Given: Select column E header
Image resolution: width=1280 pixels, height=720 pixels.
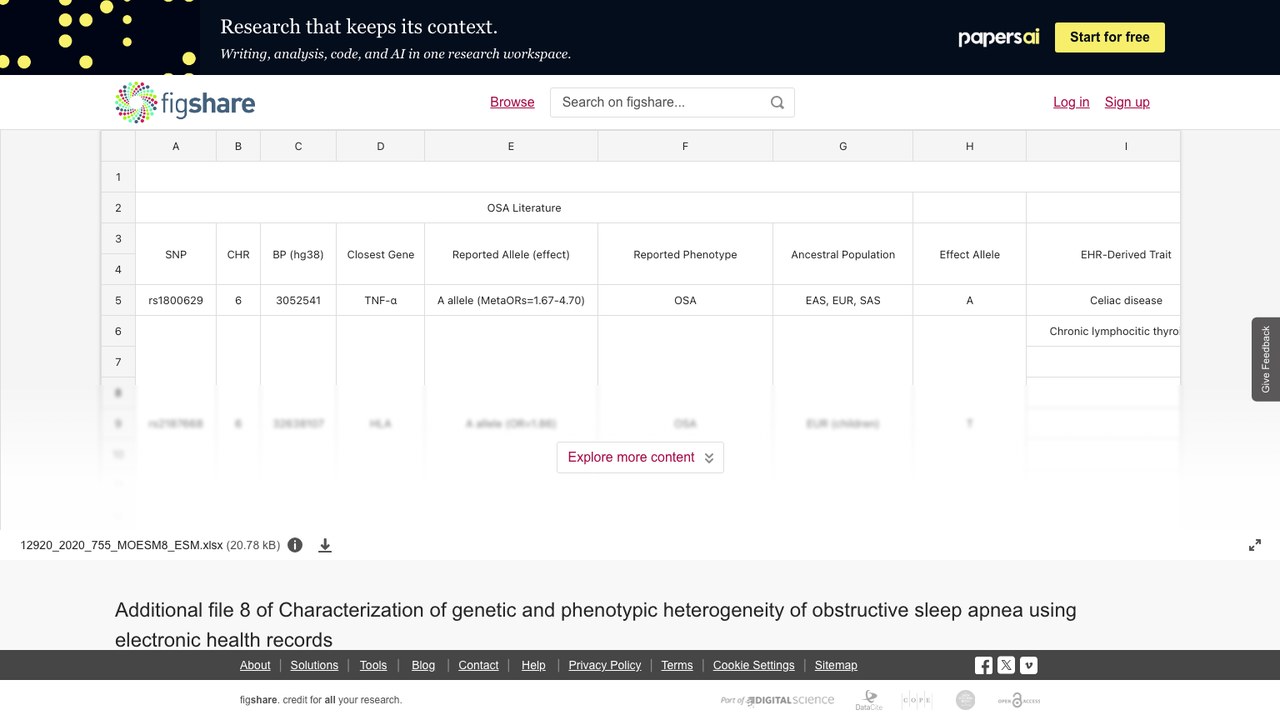Looking at the screenshot, I should 511,146.
